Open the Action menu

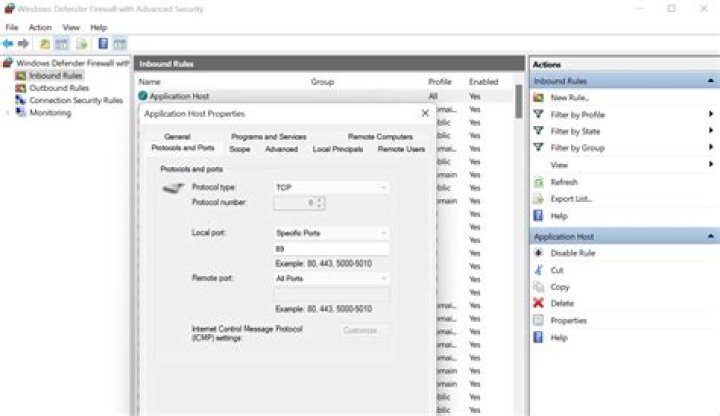(x=40, y=27)
